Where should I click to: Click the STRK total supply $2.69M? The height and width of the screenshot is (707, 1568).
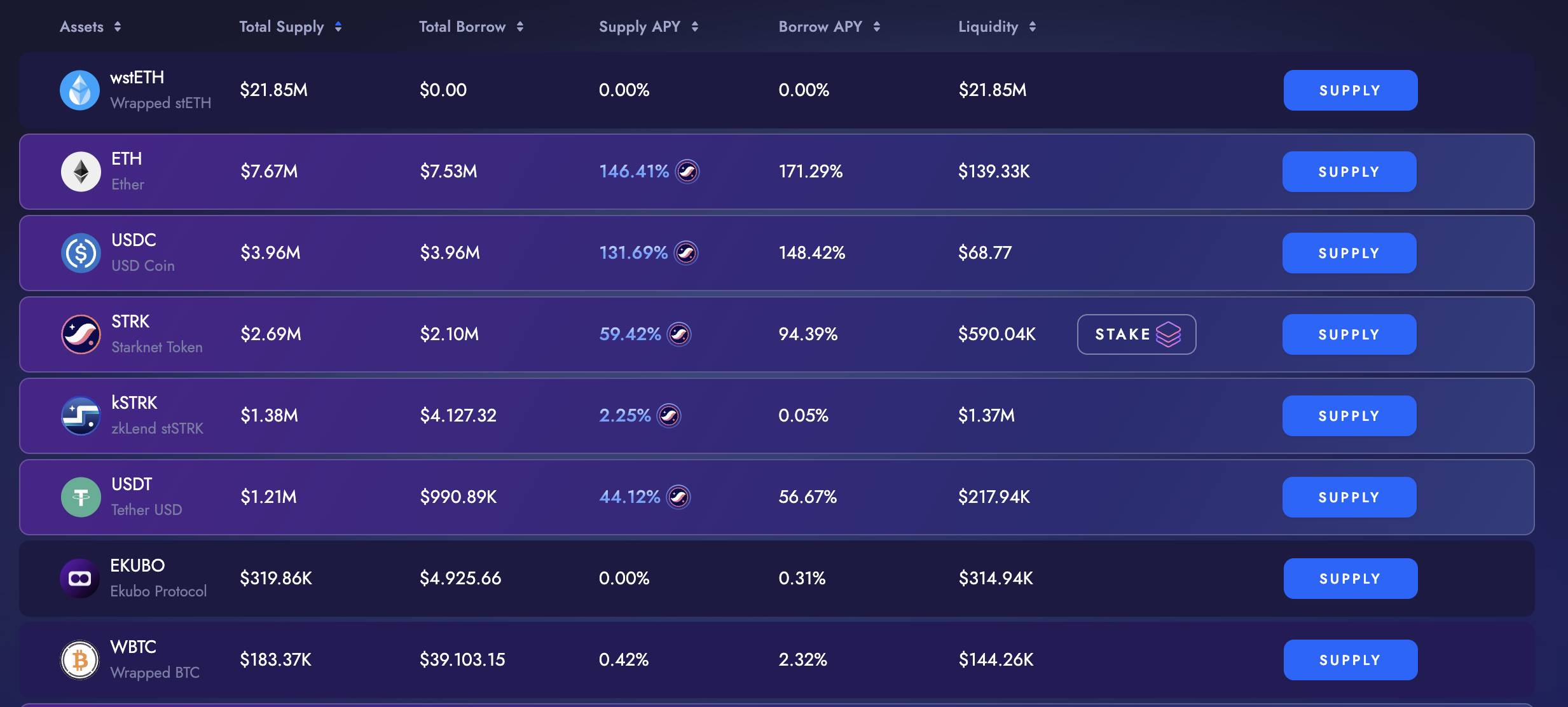pos(271,334)
